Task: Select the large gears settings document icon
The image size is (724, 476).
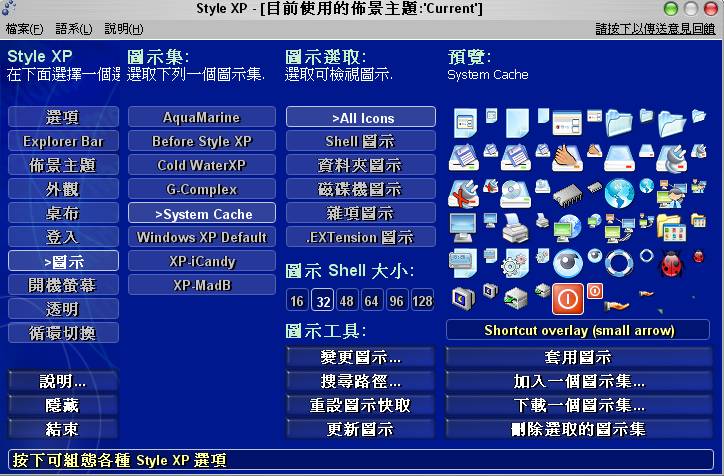Action: tap(515, 263)
